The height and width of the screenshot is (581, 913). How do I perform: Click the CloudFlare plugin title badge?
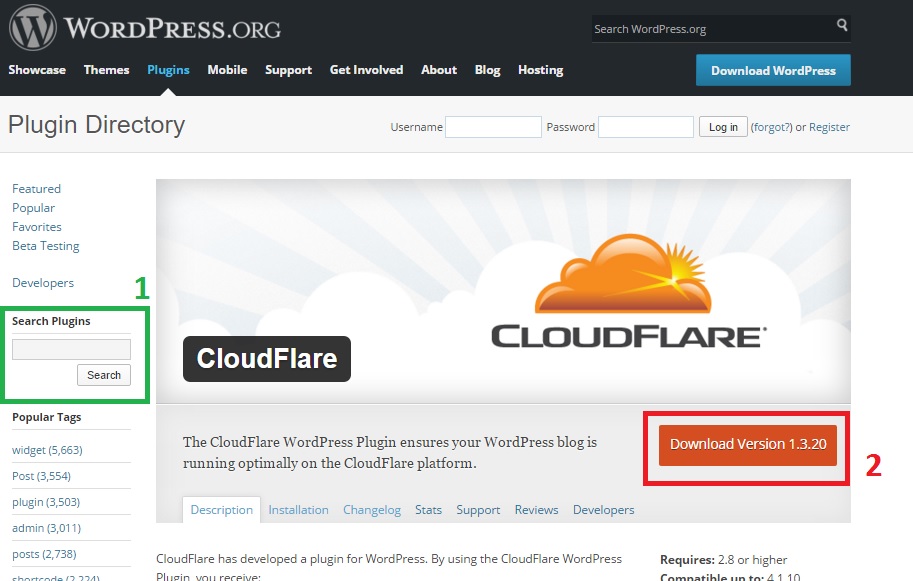click(x=267, y=359)
